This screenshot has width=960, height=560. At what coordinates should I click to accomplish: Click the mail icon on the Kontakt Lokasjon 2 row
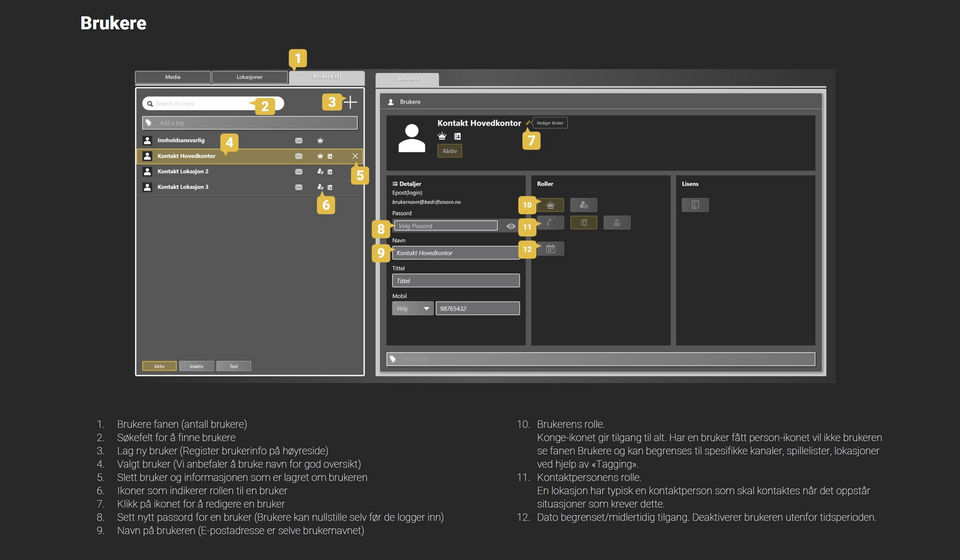point(299,171)
